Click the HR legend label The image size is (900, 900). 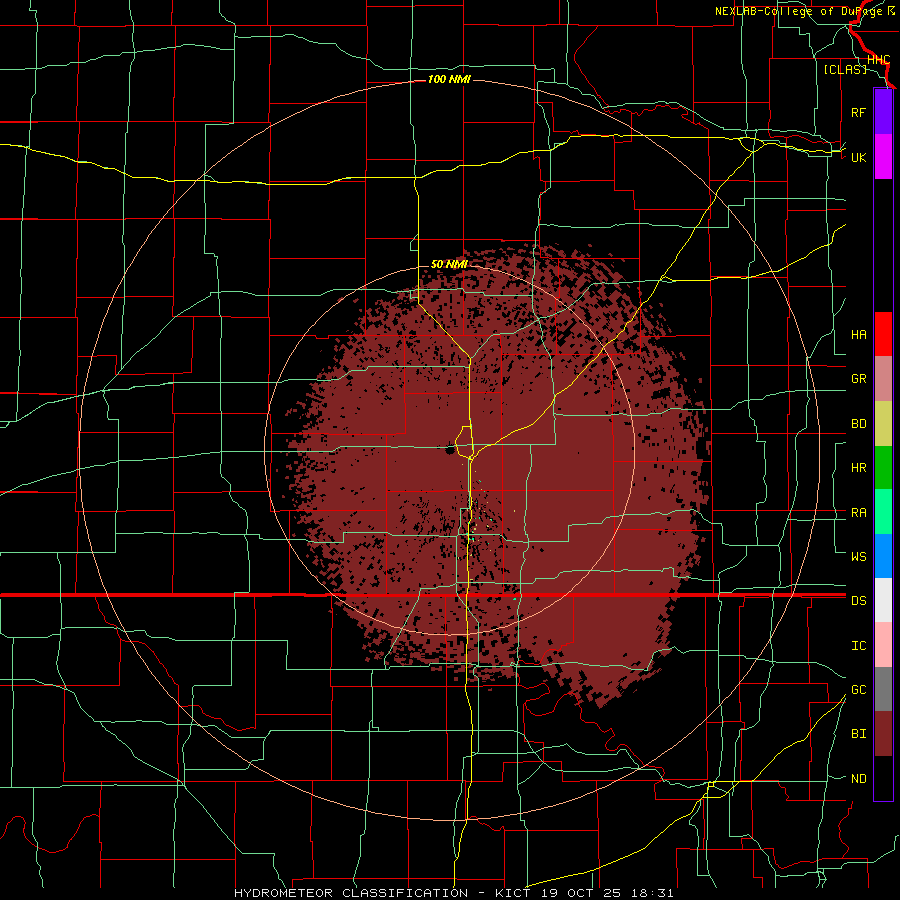click(x=858, y=468)
